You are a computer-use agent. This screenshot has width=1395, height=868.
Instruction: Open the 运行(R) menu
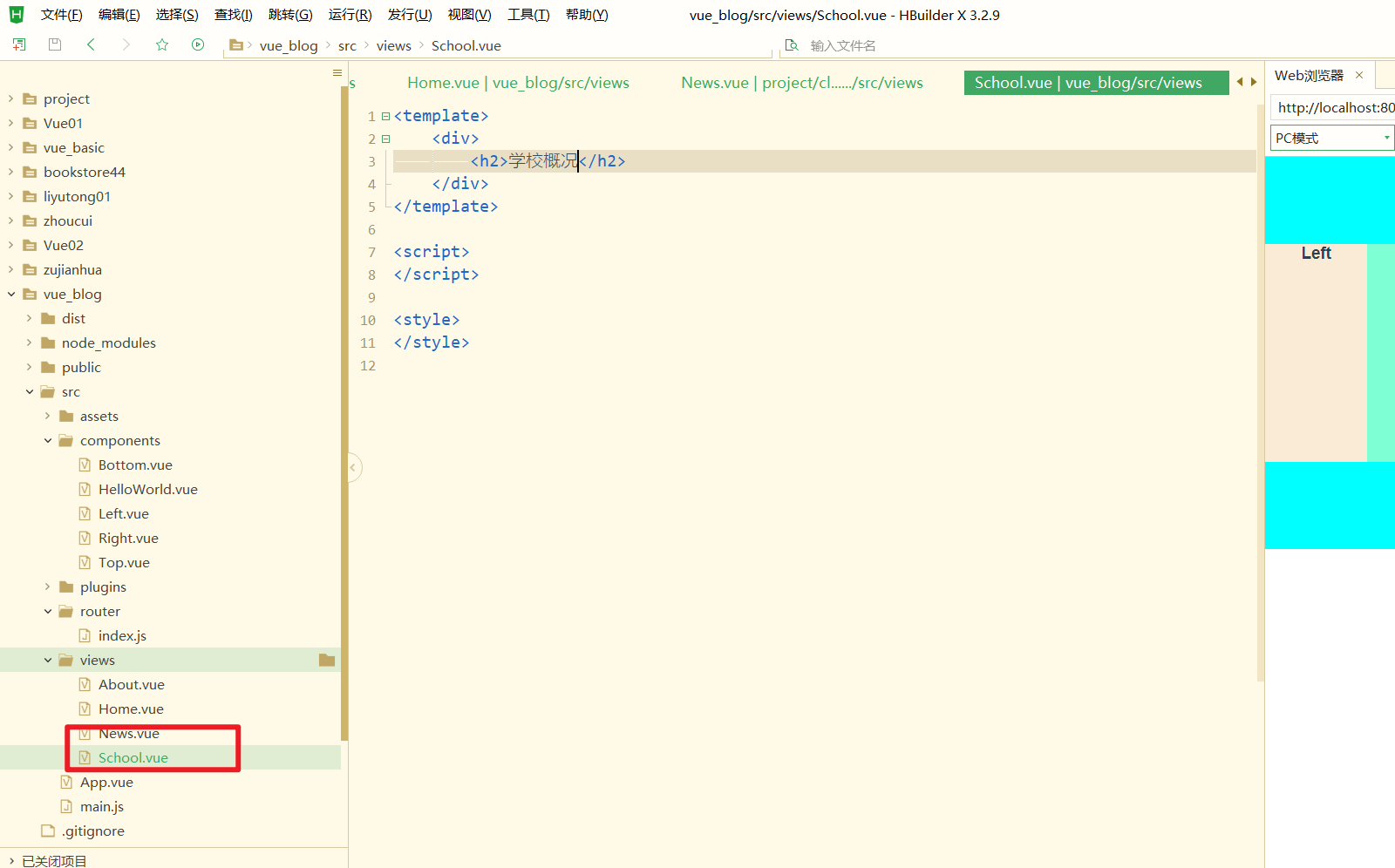[x=350, y=15]
